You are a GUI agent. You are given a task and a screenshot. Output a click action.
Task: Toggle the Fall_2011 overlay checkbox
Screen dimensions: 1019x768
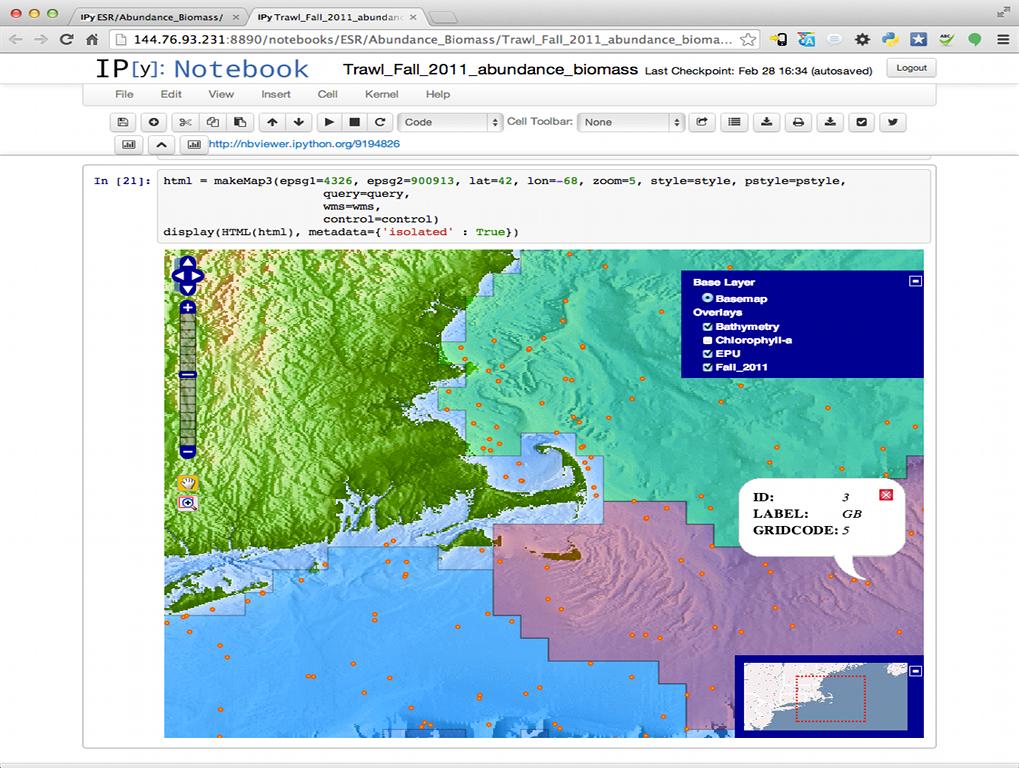708,368
